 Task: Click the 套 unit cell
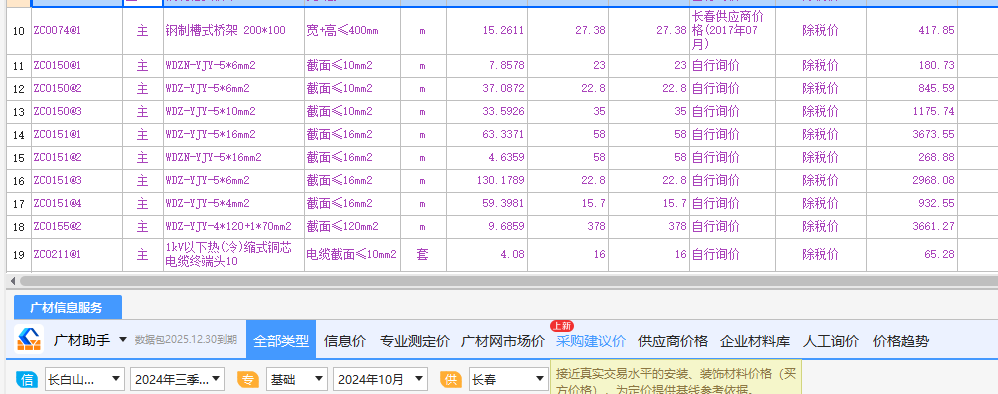pyautogui.click(x=423, y=255)
